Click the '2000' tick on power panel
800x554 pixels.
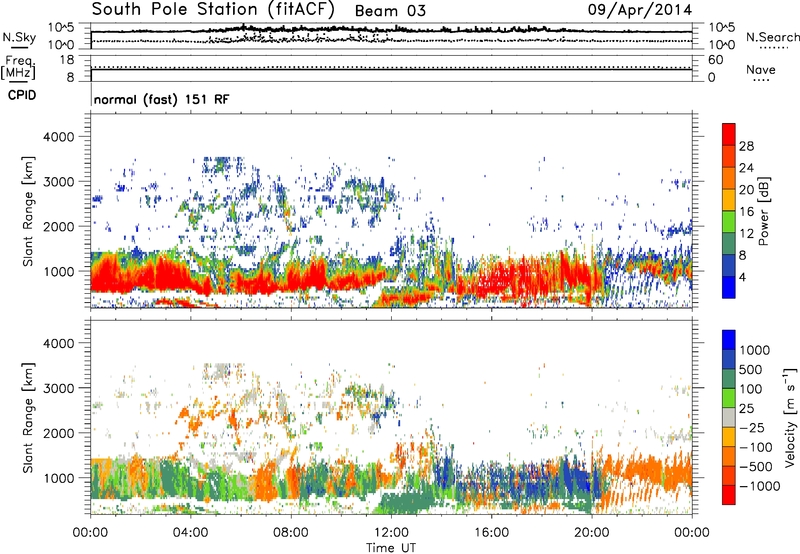(58, 226)
